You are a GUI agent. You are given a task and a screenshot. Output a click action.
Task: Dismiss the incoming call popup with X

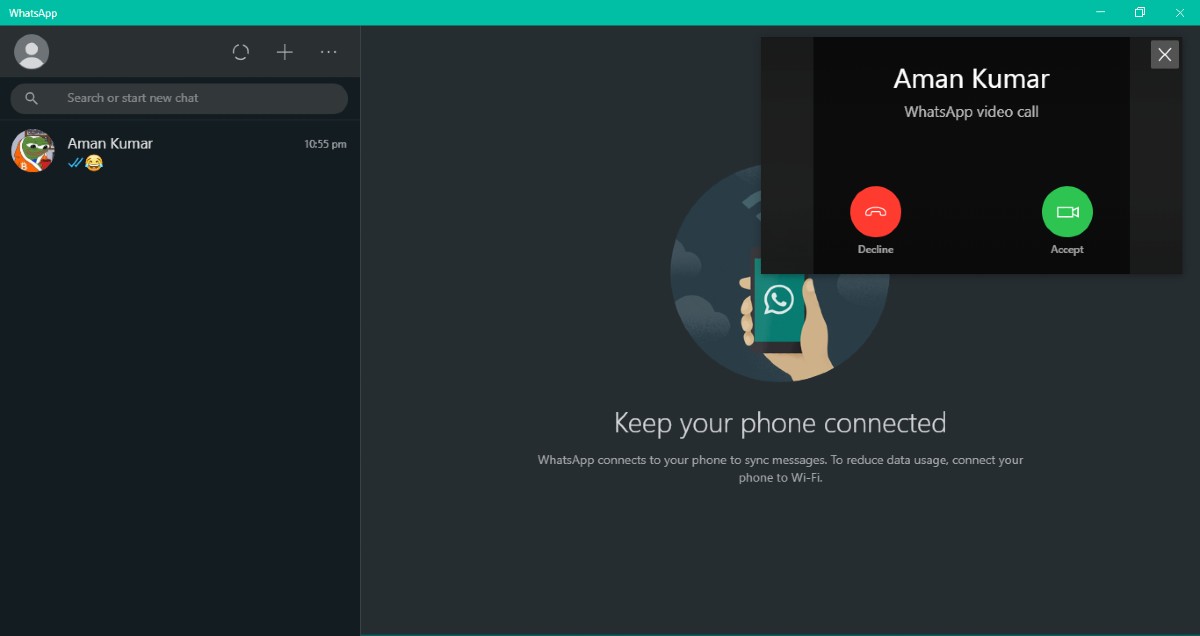point(1164,55)
